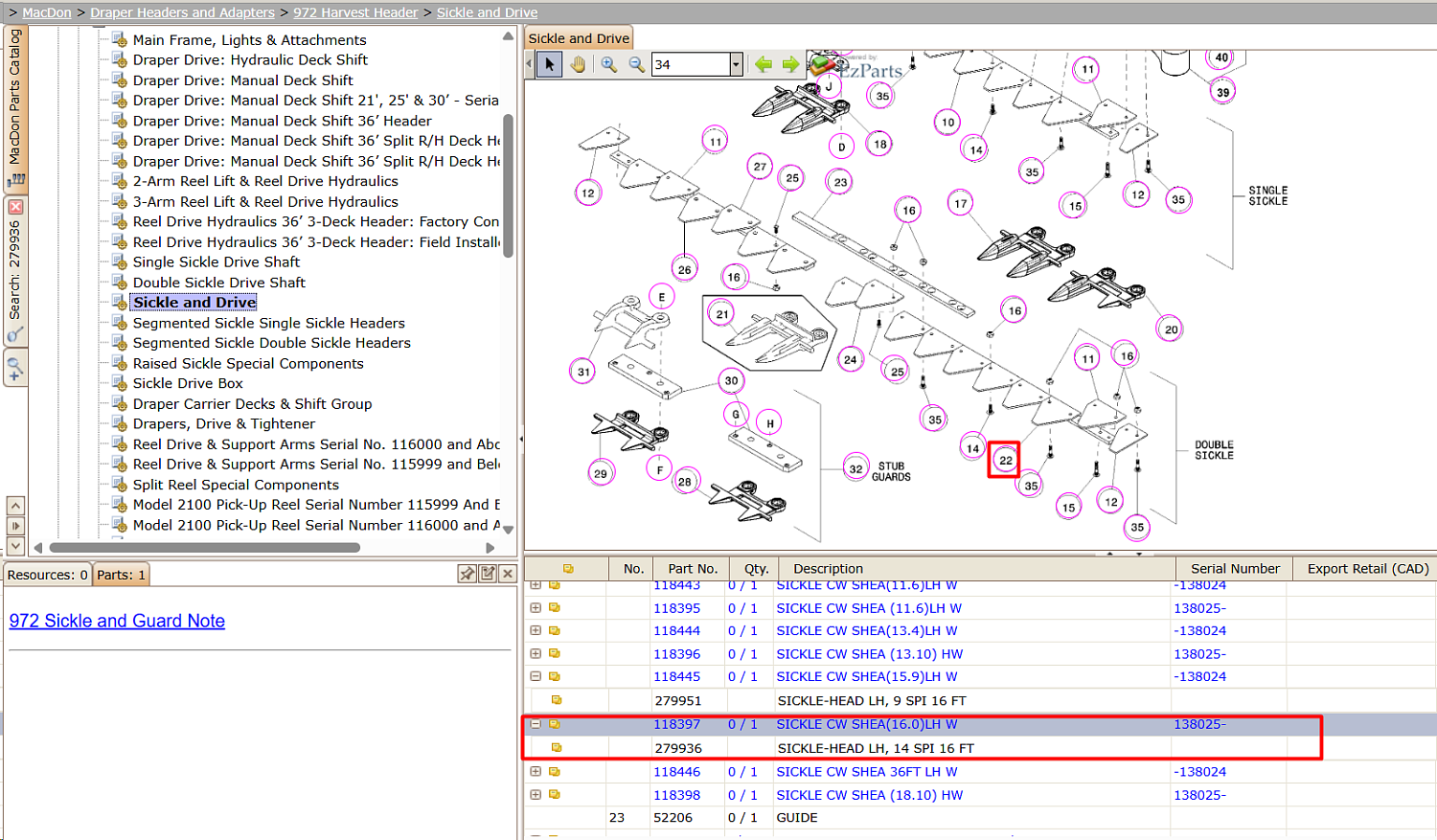The width and height of the screenshot is (1437, 840).
Task: Click callout 22 in the diagram
Action: click(x=1005, y=460)
